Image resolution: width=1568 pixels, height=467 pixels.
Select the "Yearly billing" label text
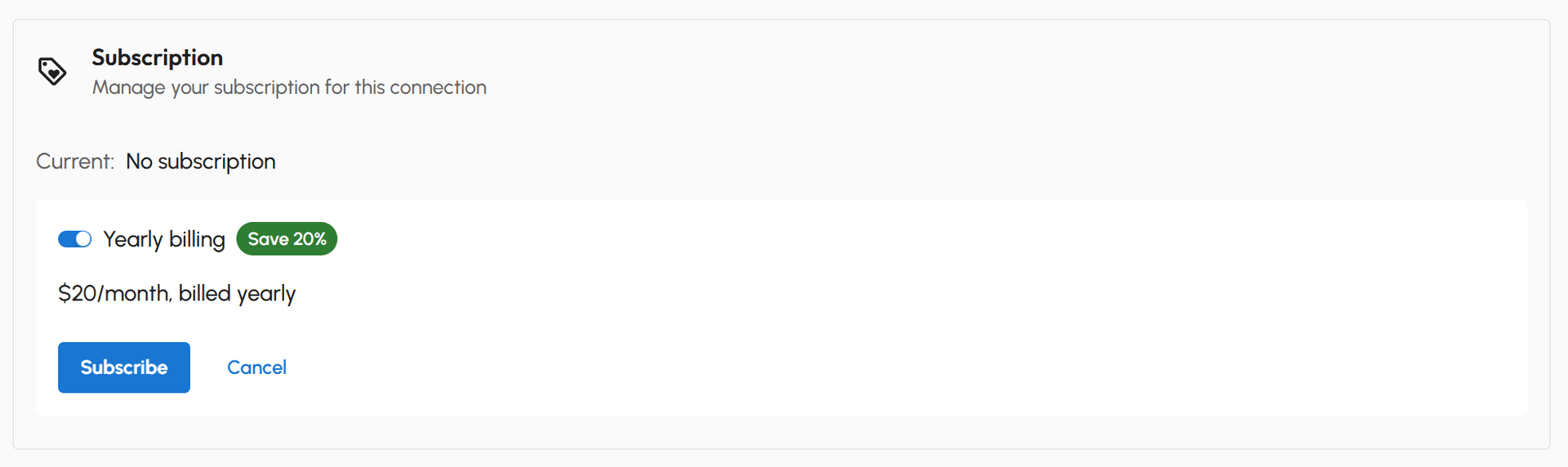pyautogui.click(x=164, y=239)
